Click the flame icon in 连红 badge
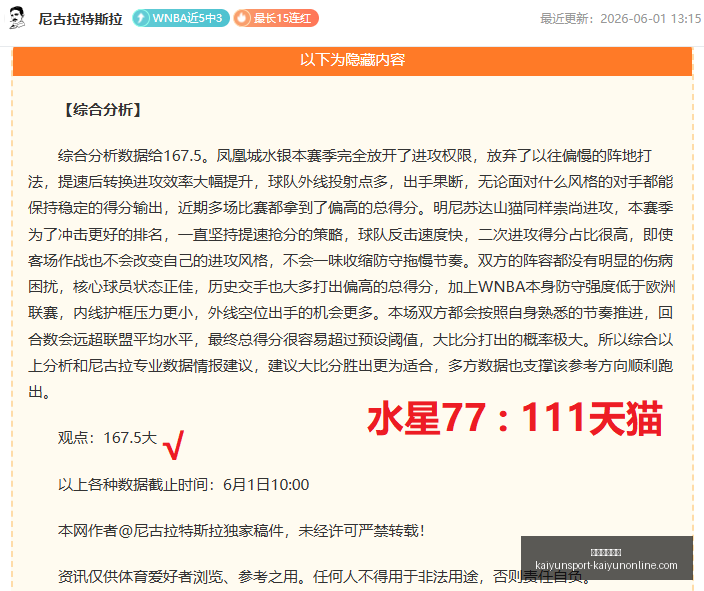 click(x=242, y=18)
